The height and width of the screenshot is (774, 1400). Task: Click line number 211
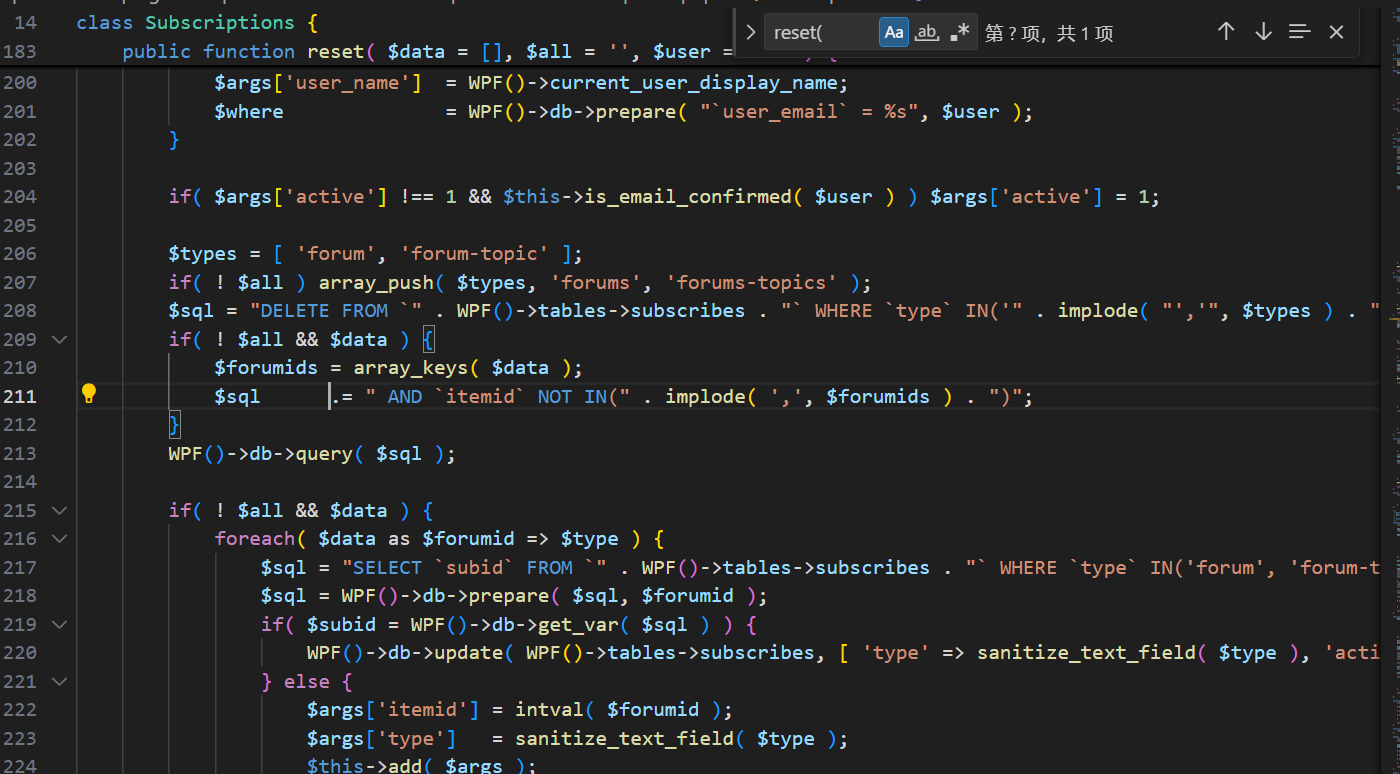(19, 396)
